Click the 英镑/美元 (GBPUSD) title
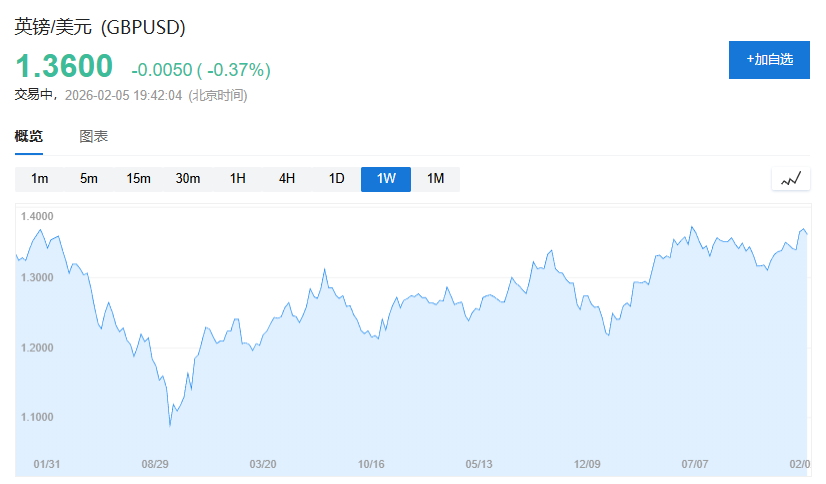 [100, 28]
